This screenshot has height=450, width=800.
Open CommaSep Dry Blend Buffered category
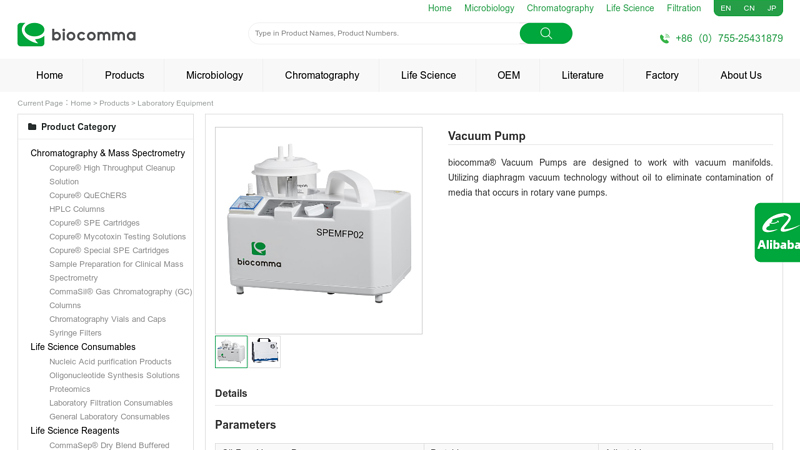point(109,445)
